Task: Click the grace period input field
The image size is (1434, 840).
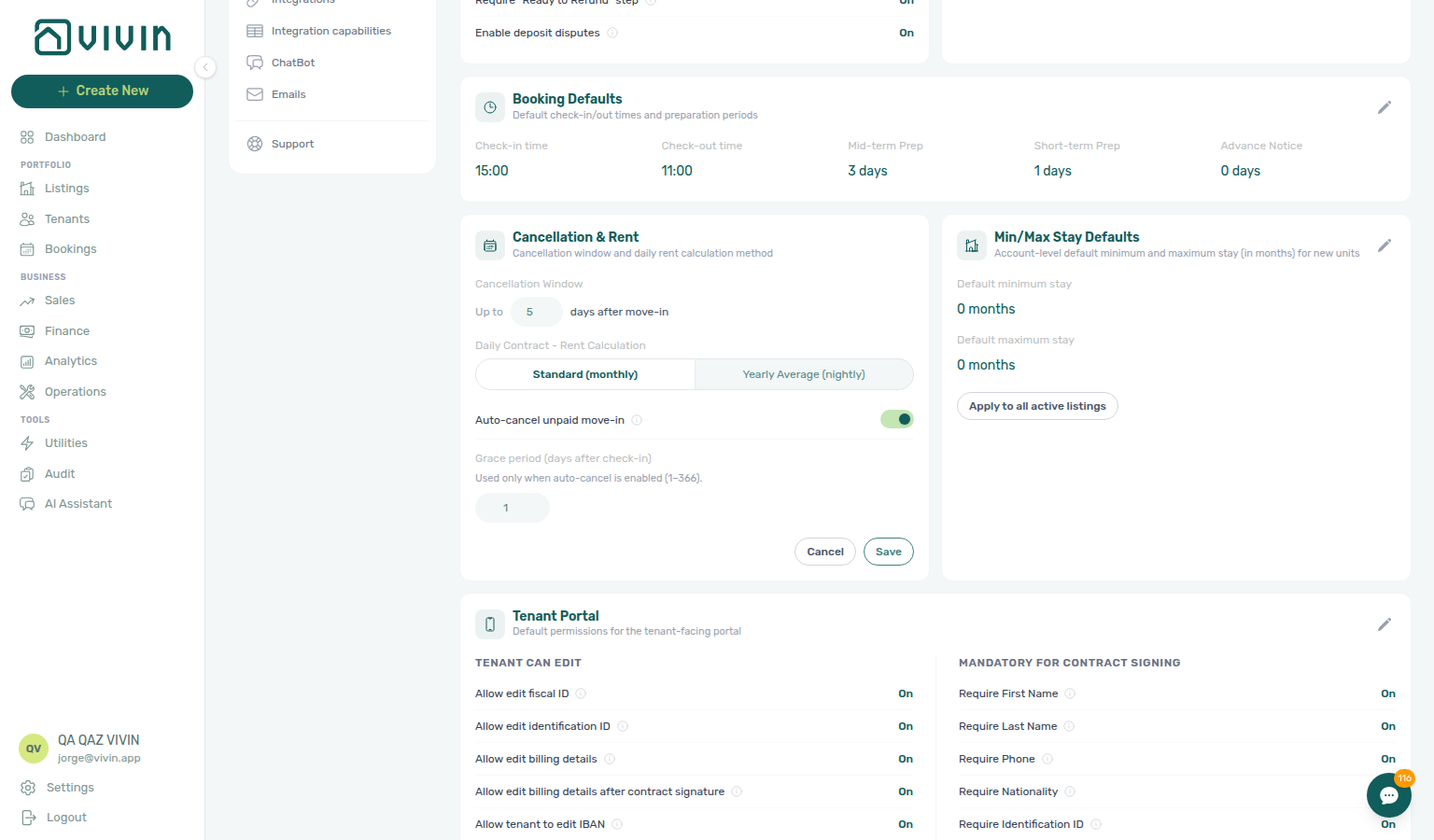Action: 513,509
